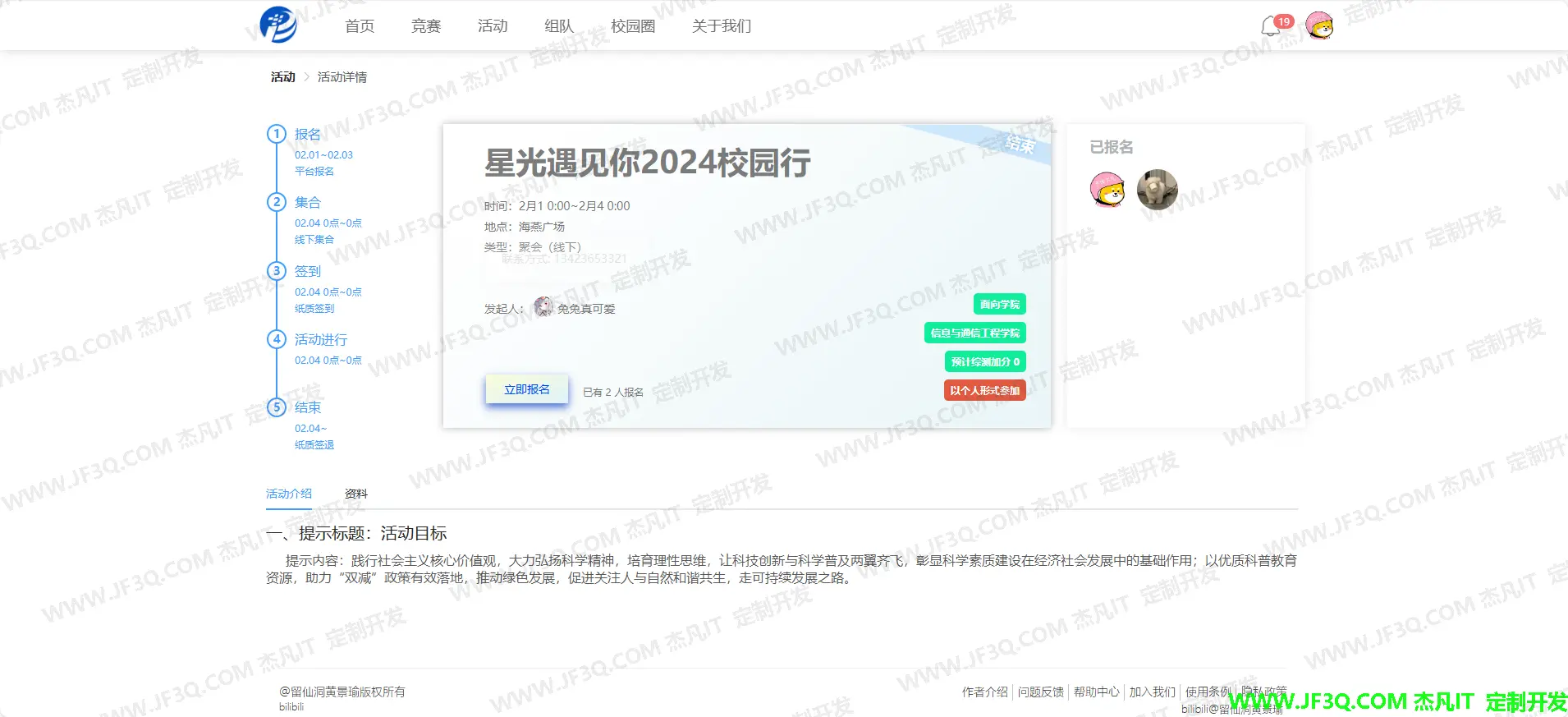This screenshot has width=1568, height=717.
Task: Open the 竞赛 navigation item
Action: coord(426,26)
